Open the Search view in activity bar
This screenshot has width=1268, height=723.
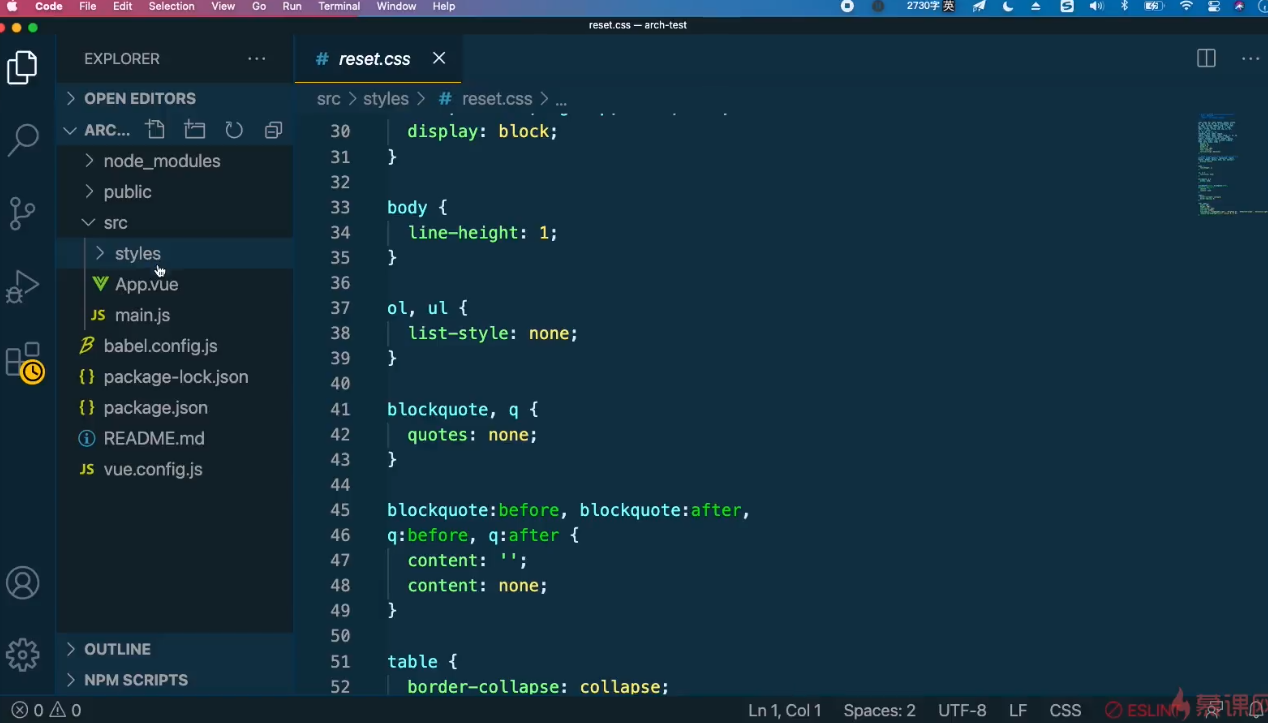(22, 140)
